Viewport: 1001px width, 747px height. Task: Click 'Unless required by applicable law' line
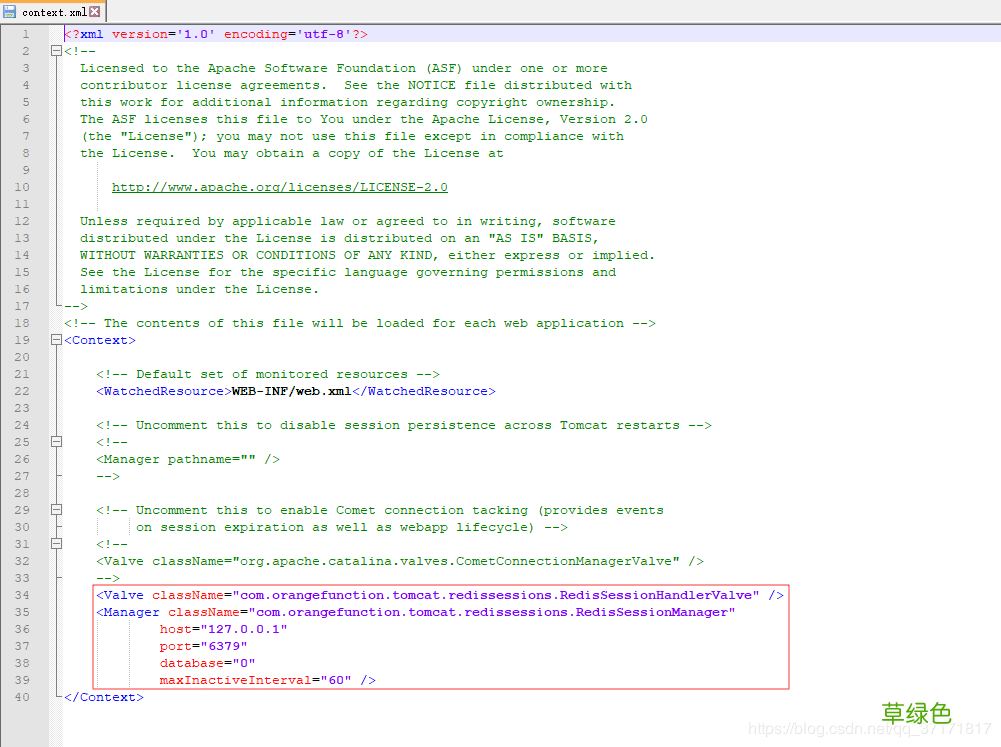coord(348,221)
